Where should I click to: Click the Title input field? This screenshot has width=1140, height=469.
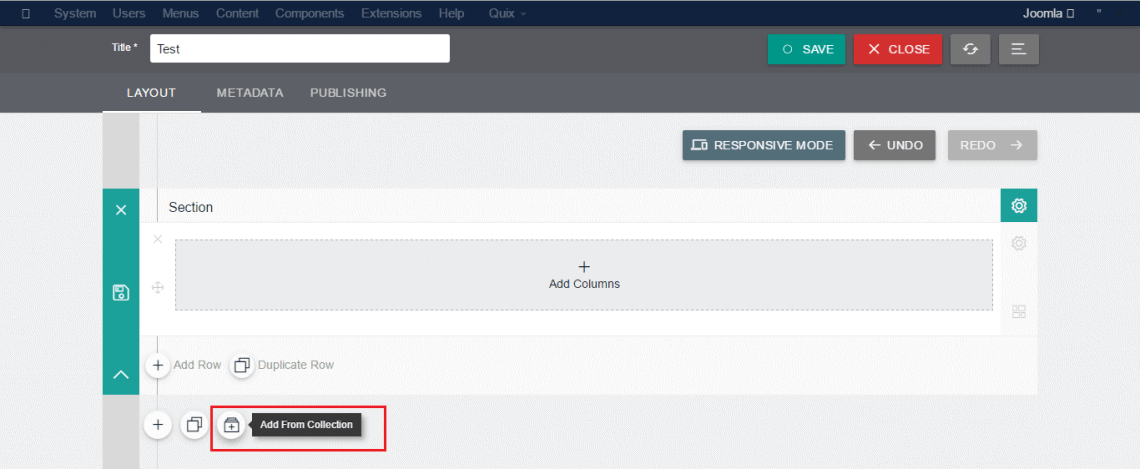[x=299, y=49]
